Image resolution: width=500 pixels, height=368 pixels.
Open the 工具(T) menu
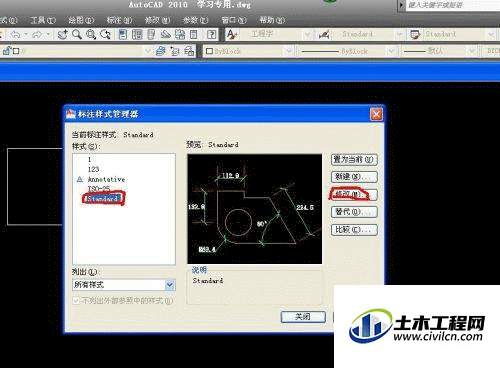tap(43, 20)
